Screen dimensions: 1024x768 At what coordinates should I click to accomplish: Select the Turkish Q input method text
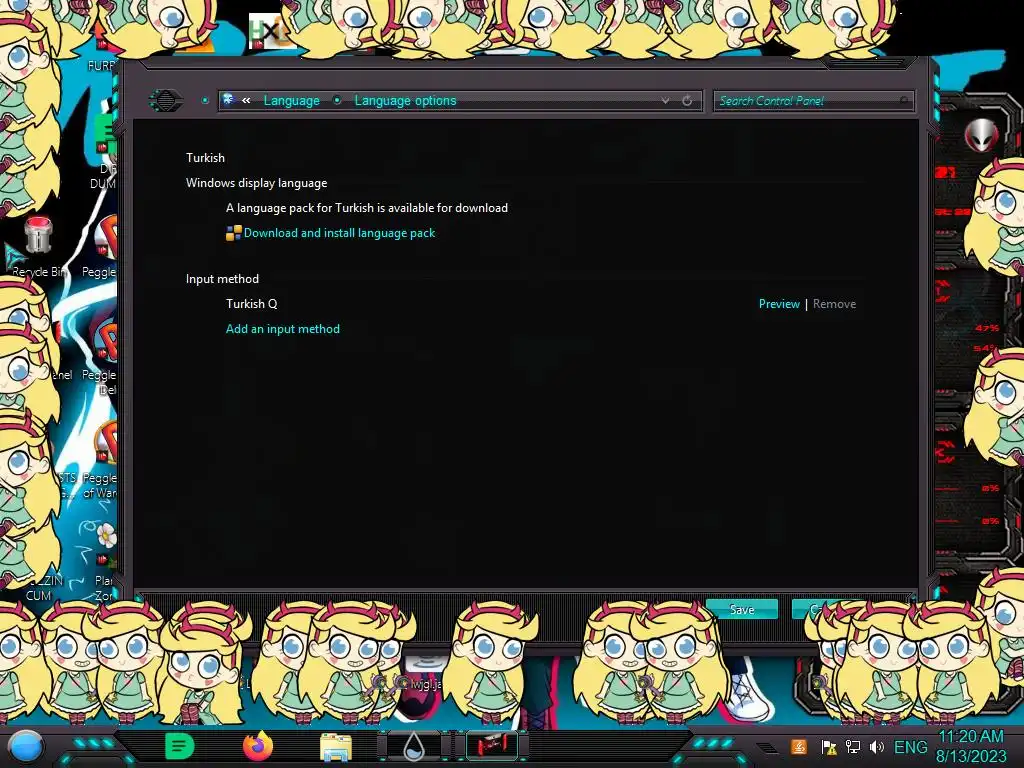[251, 304]
